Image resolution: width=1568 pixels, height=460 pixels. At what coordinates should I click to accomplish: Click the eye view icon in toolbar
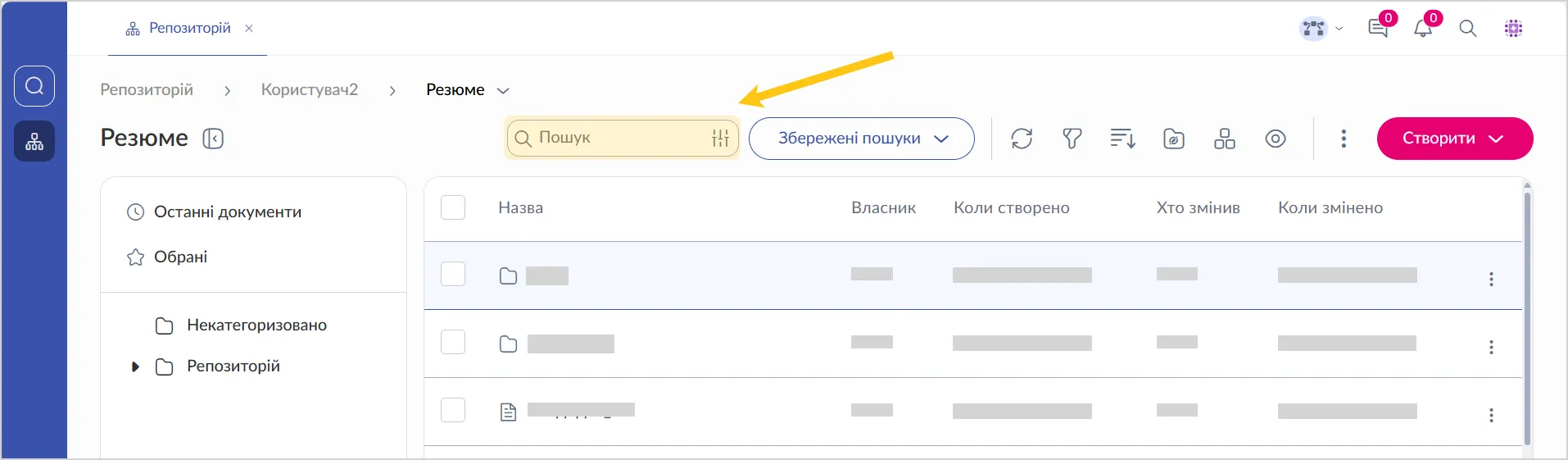tap(1276, 139)
